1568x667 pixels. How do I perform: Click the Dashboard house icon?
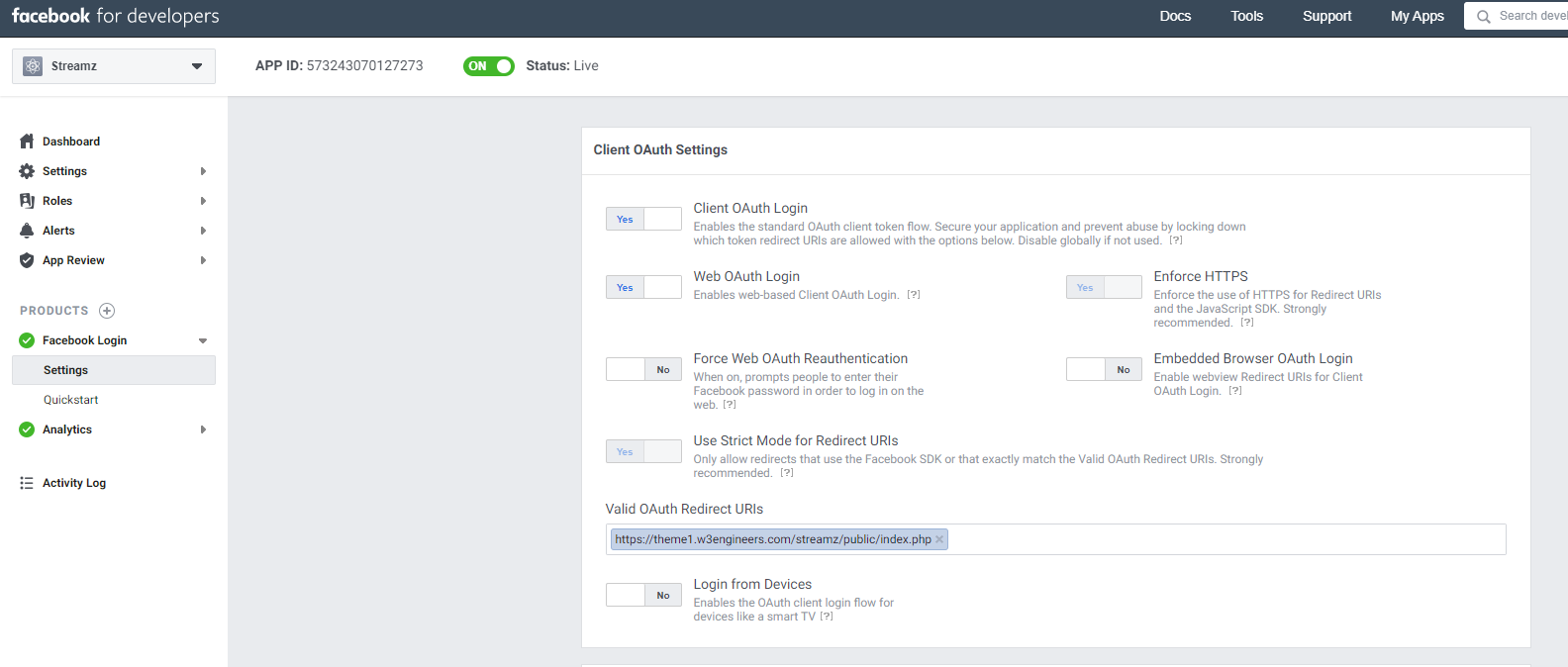27,142
